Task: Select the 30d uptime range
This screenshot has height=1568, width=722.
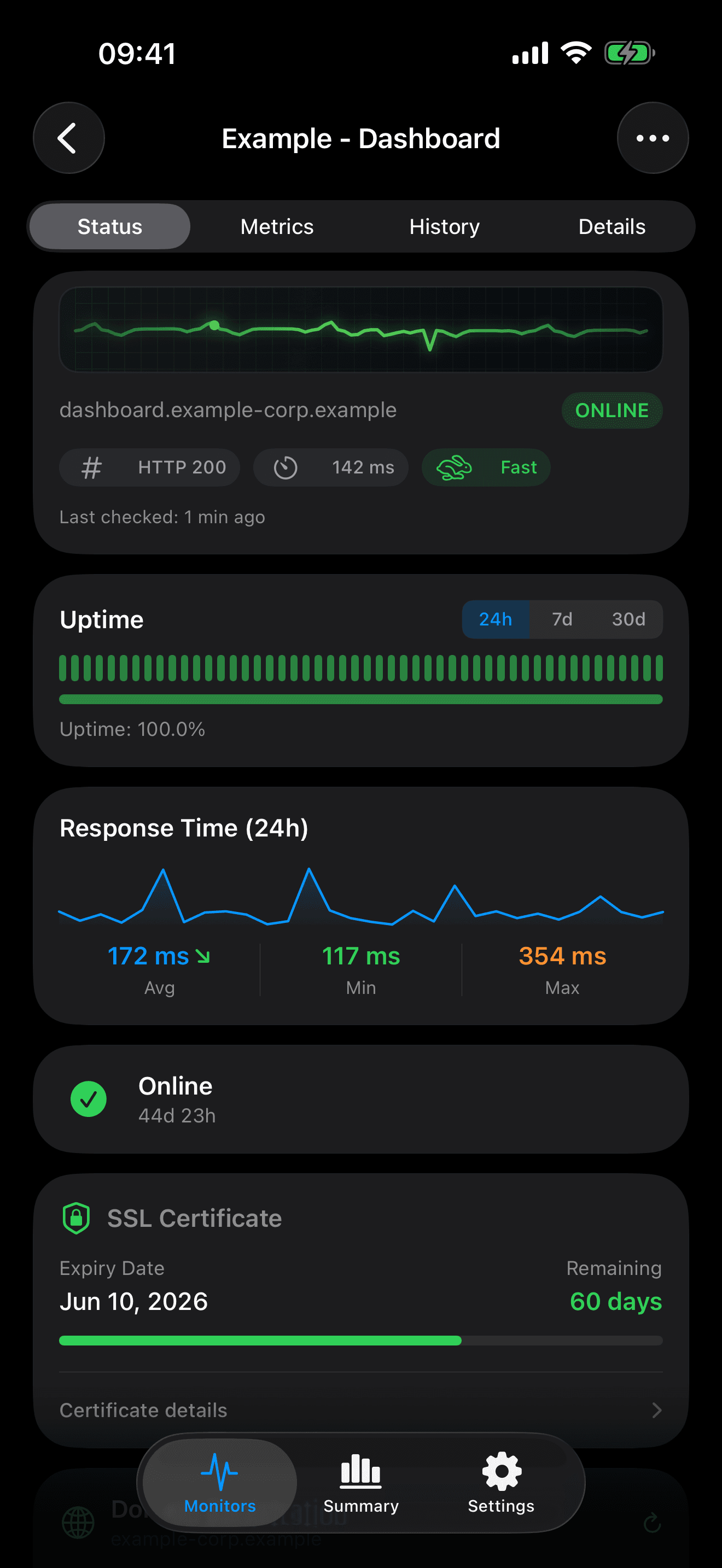Action: point(630,619)
